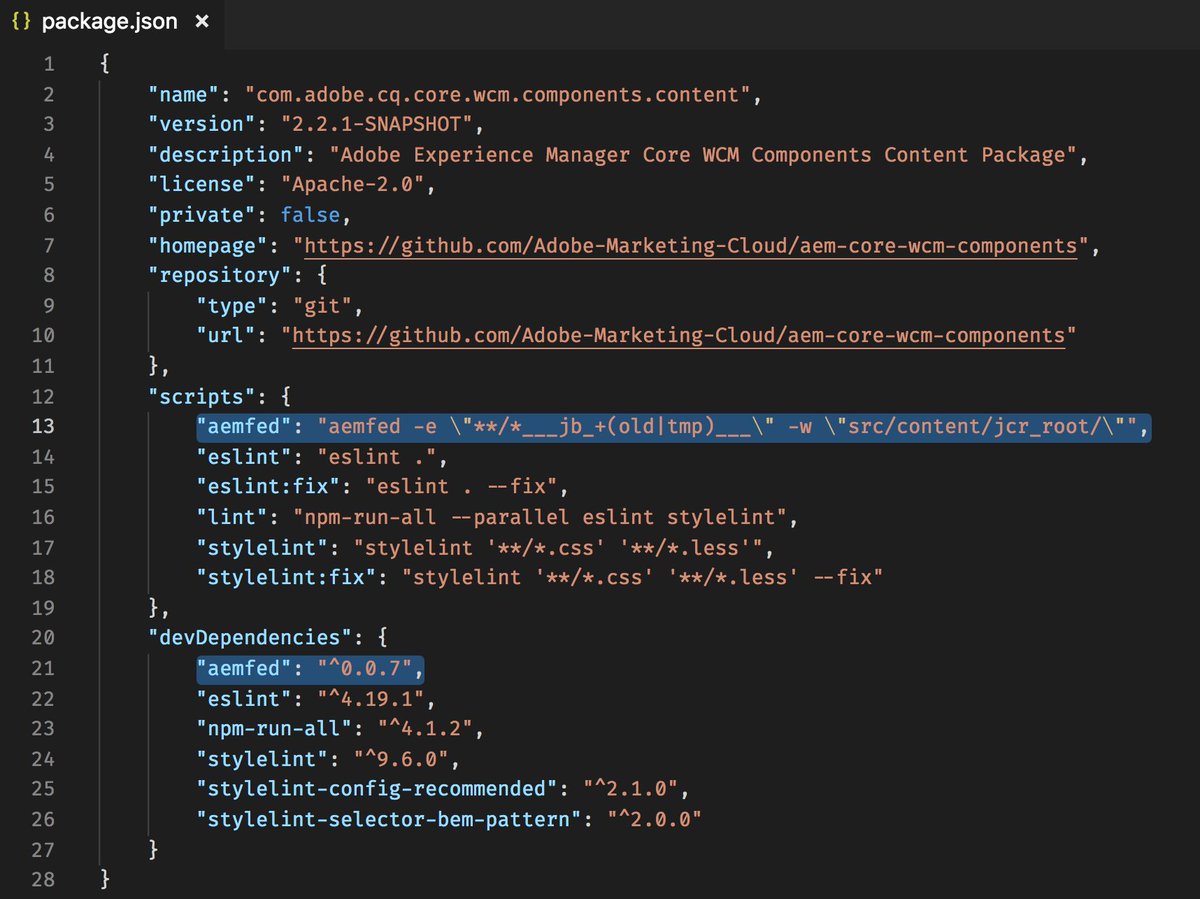This screenshot has width=1200, height=899.
Task: Click the "^2.0.0" version on line 26
Action: click(654, 817)
